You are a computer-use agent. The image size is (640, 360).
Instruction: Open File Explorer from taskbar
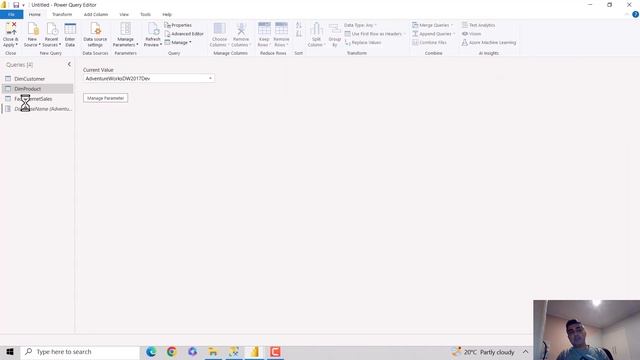coord(213,352)
